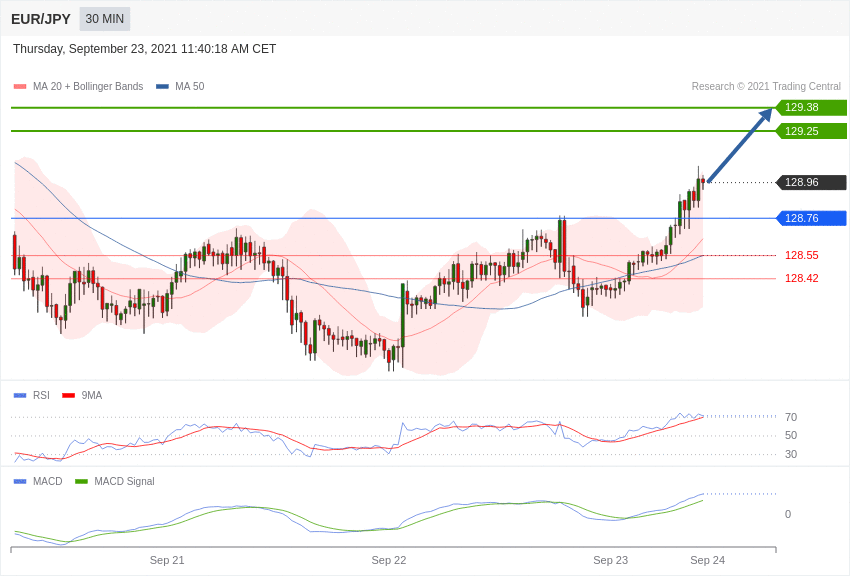Click the RSI 50 level label
Viewport: 850px width, 576px height.
[791, 436]
